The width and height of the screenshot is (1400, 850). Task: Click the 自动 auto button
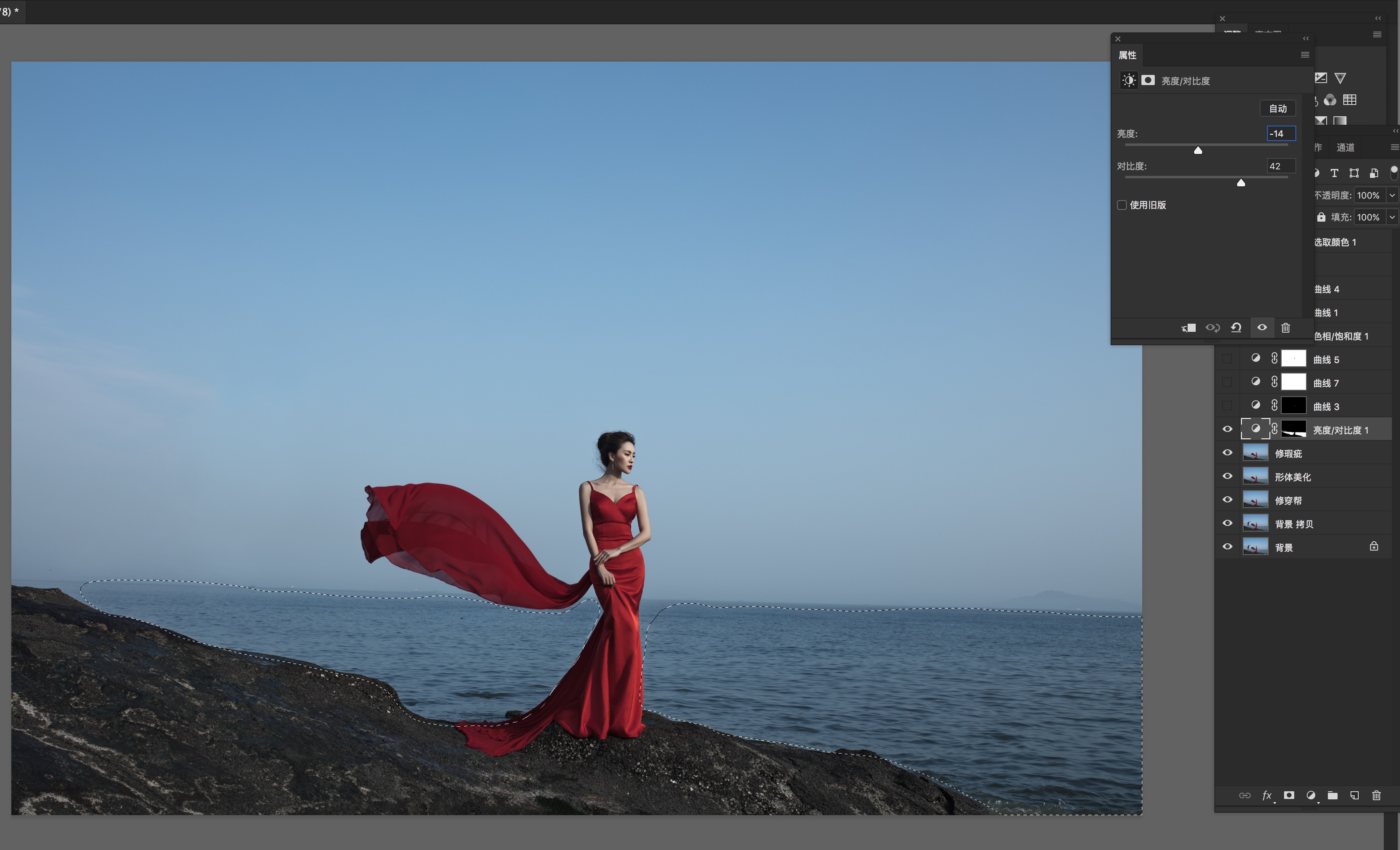click(x=1277, y=109)
